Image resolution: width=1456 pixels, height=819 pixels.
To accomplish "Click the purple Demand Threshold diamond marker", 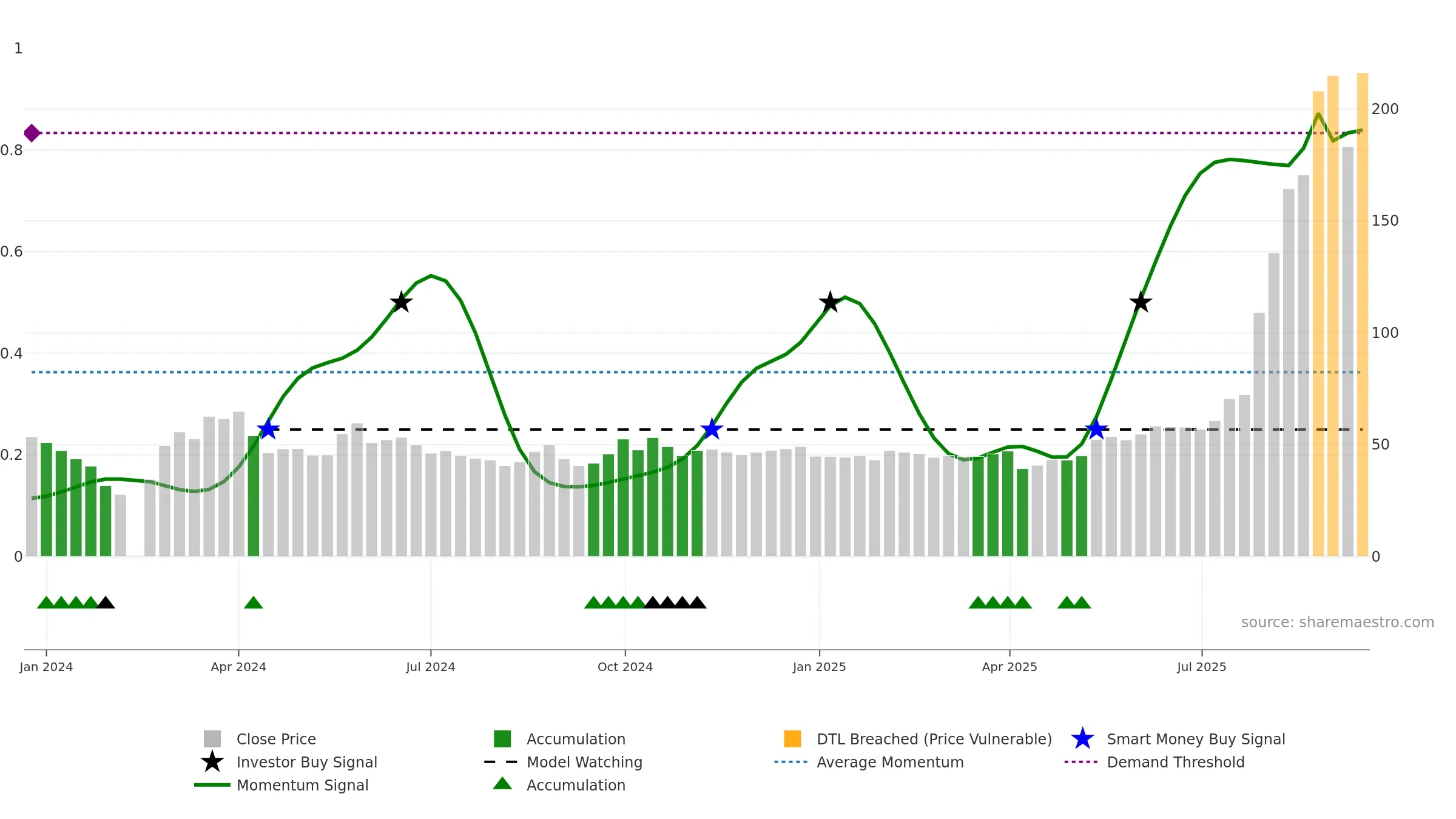I will pos(32,133).
